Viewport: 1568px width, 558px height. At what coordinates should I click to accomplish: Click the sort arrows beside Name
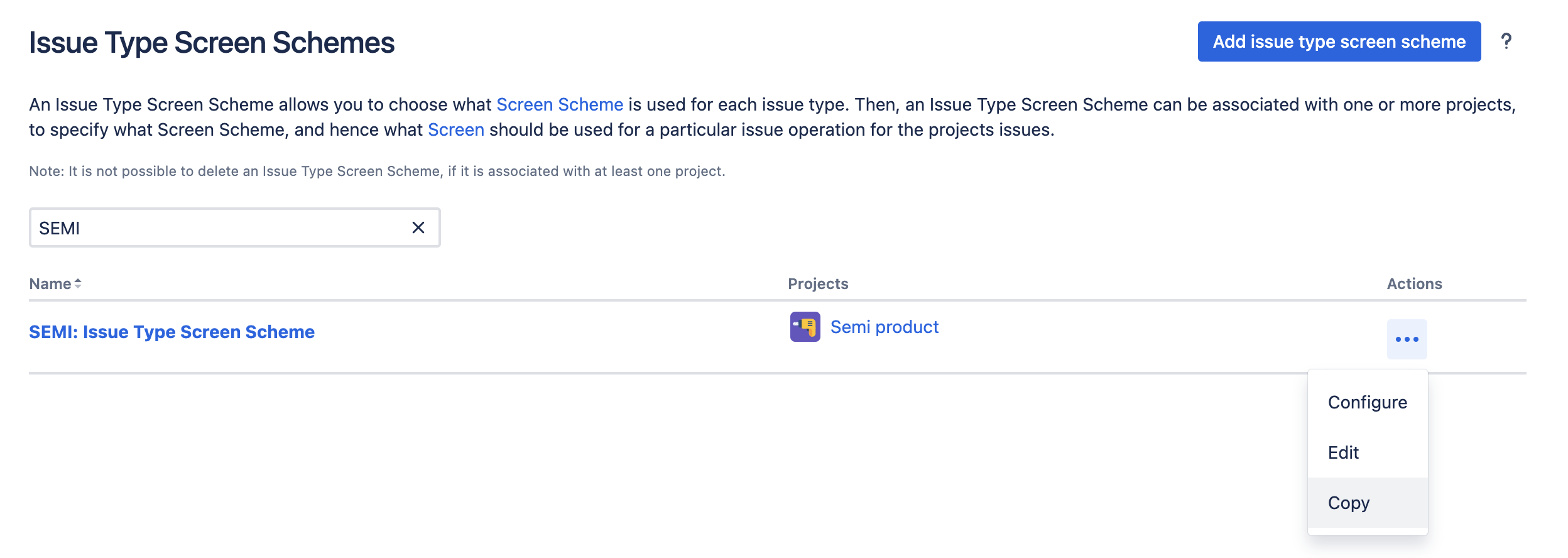78,284
